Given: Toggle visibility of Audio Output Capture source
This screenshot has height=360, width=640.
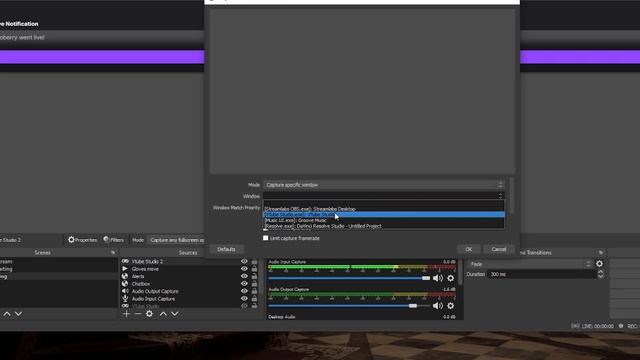Looking at the screenshot, I should pyautogui.click(x=244, y=291).
